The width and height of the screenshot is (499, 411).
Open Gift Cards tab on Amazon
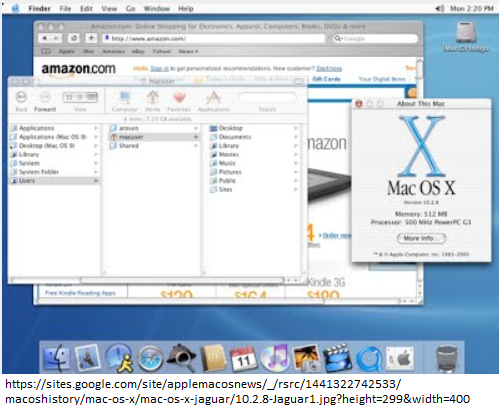pos(326,79)
